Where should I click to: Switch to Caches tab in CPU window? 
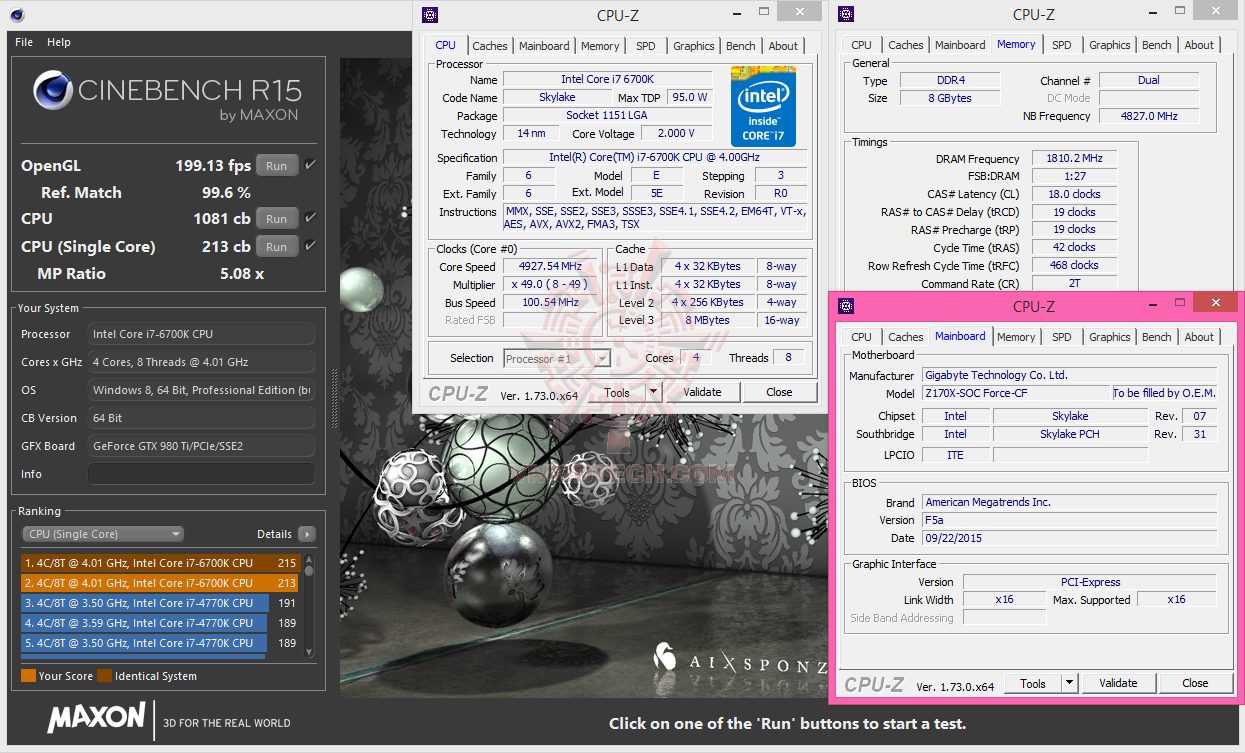point(490,46)
